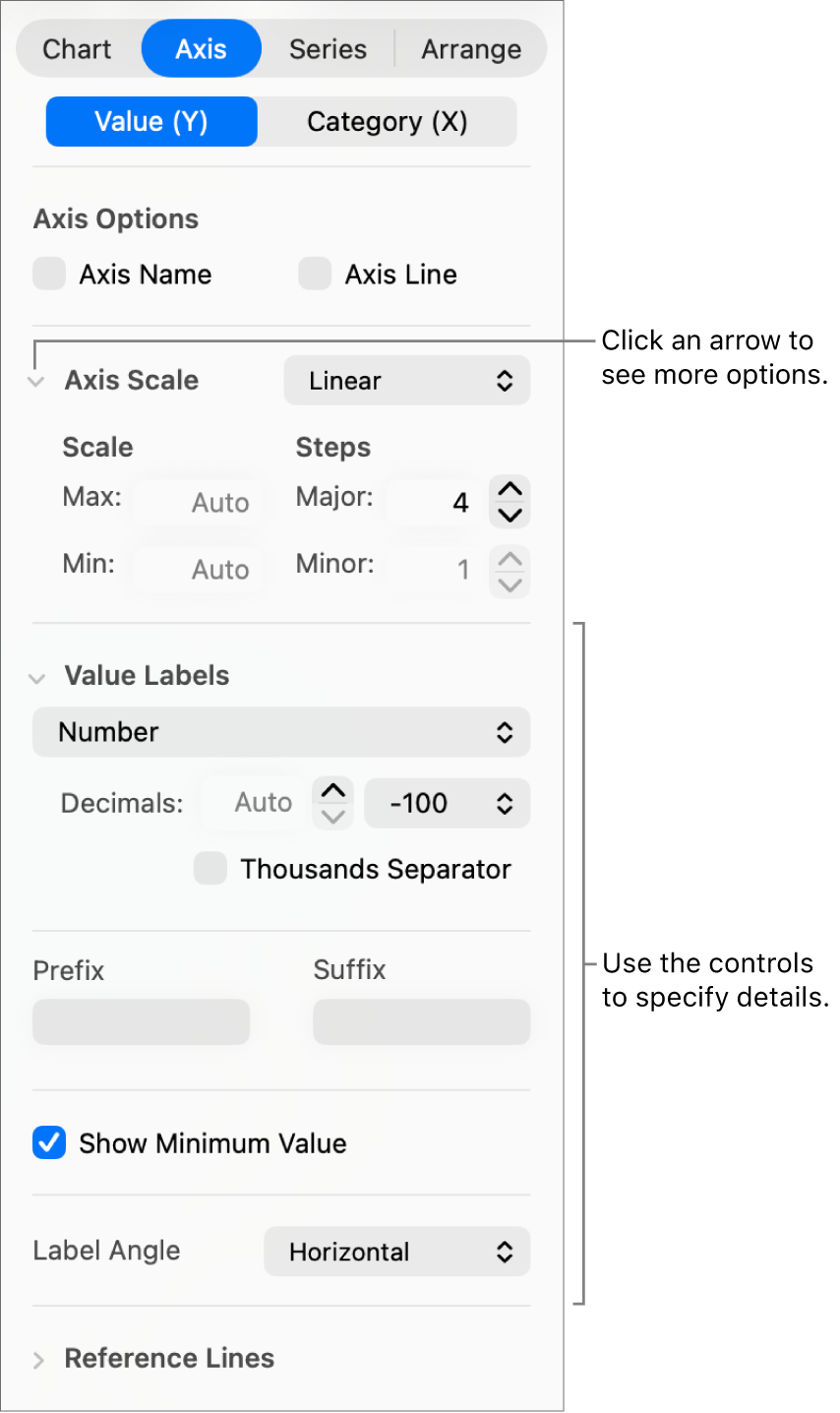
Task: Open the Value Labels format dropdown showing Number
Action: 281,732
